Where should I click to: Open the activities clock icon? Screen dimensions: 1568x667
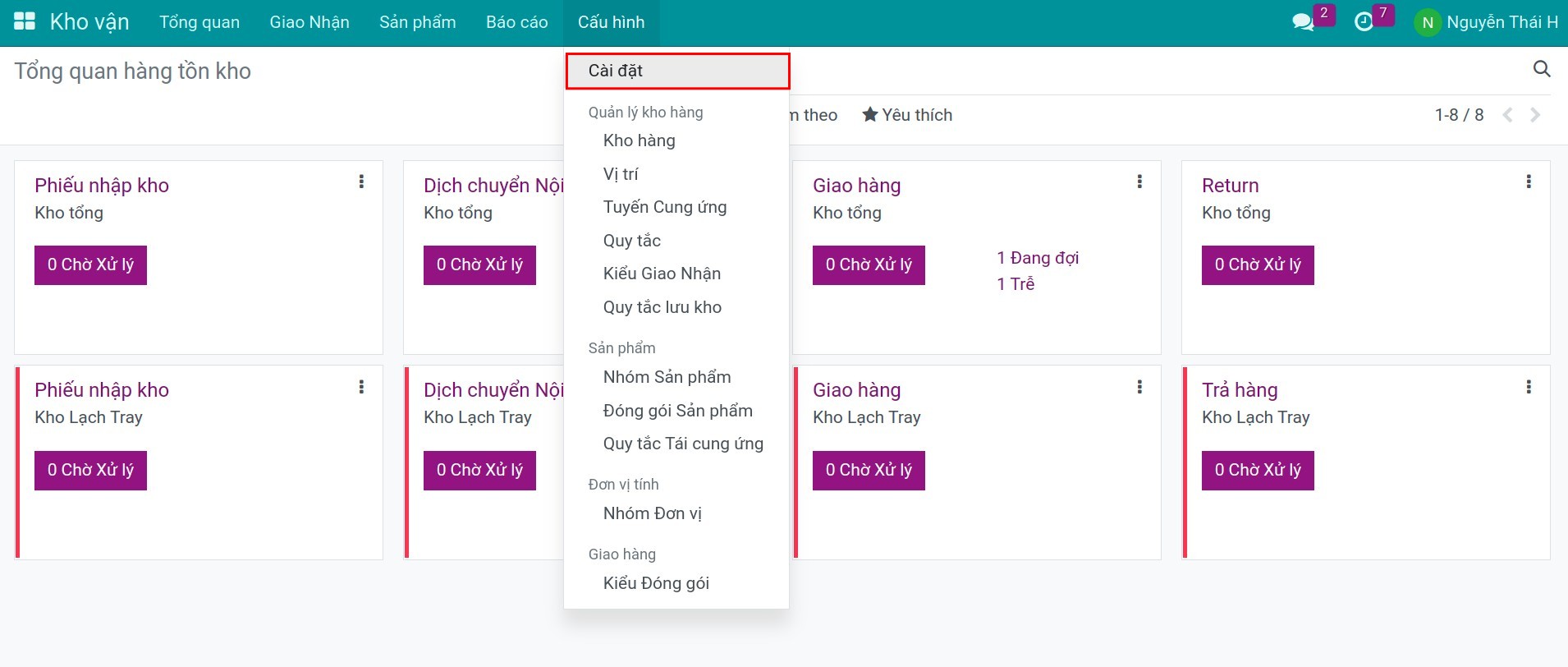(x=1364, y=22)
